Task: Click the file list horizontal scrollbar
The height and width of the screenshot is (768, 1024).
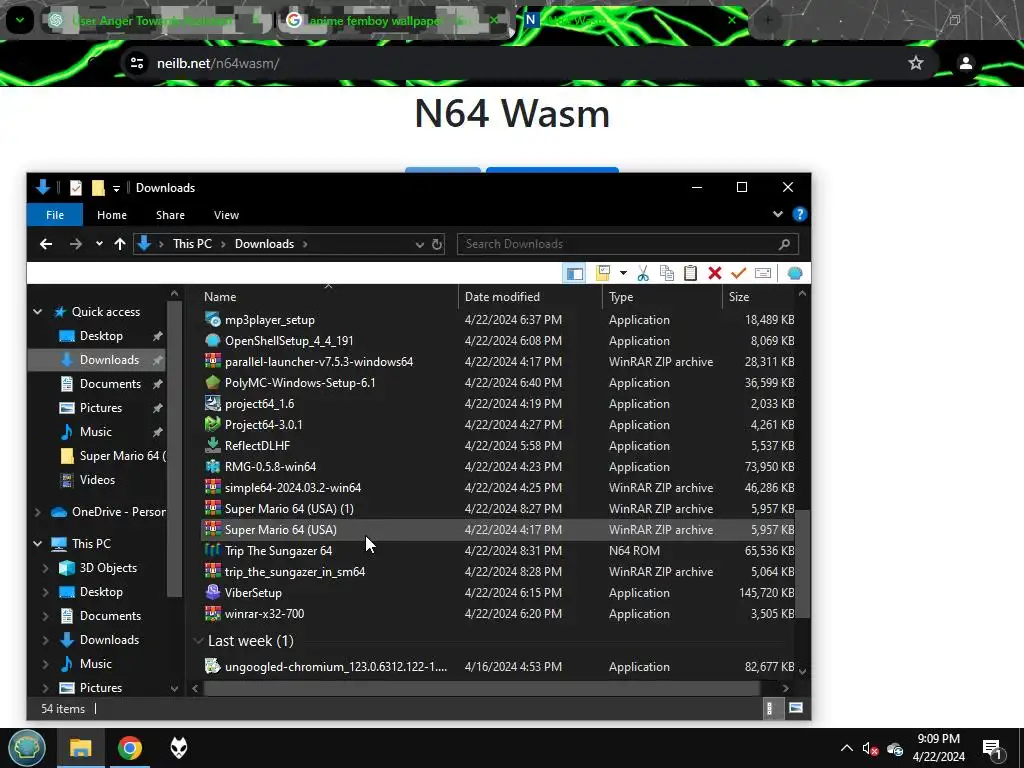Action: coord(482,688)
